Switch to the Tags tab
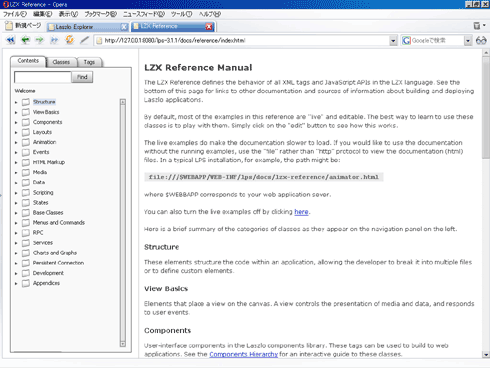This screenshot has width=490, height=368. [89, 62]
